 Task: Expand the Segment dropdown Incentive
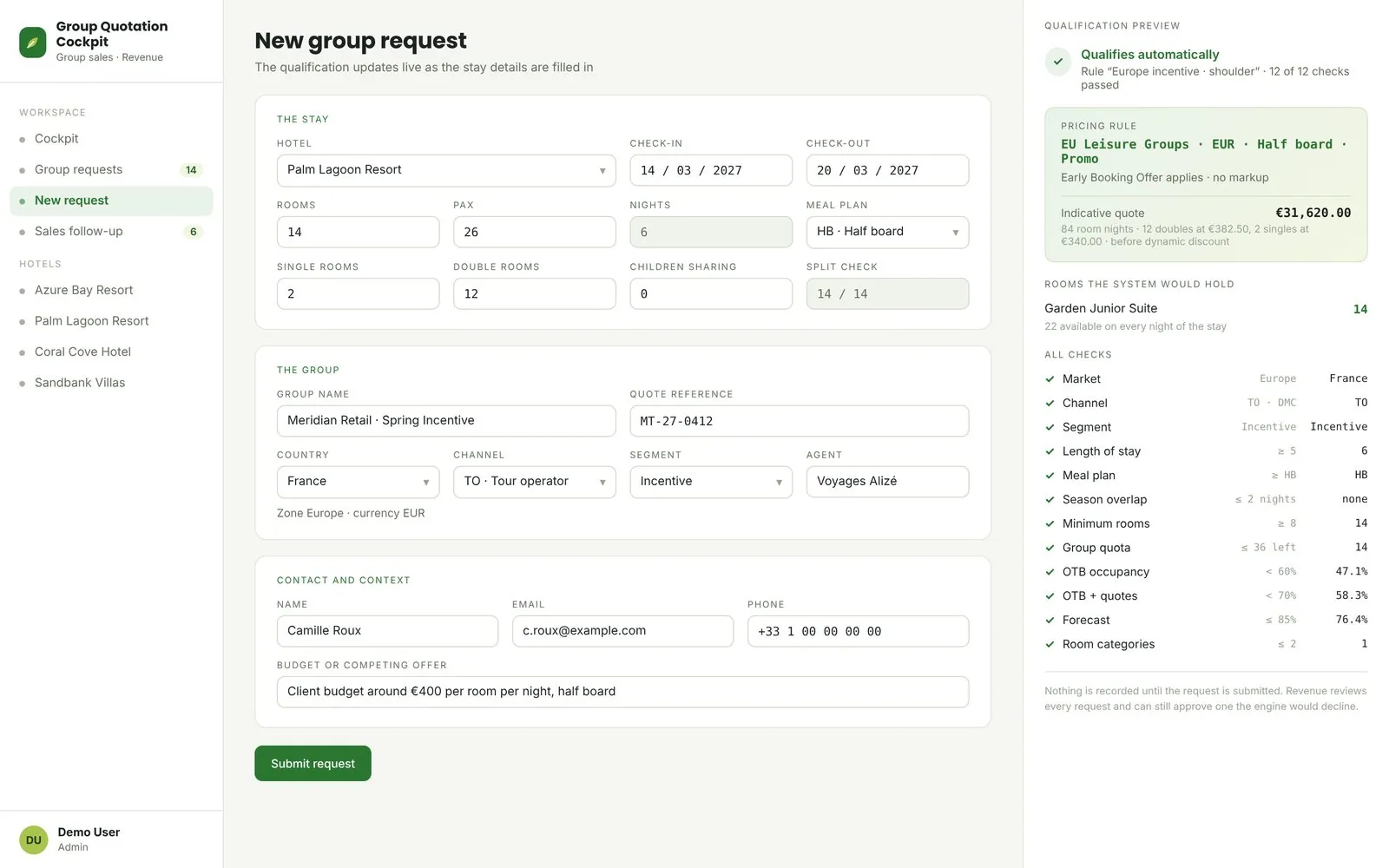(x=711, y=482)
